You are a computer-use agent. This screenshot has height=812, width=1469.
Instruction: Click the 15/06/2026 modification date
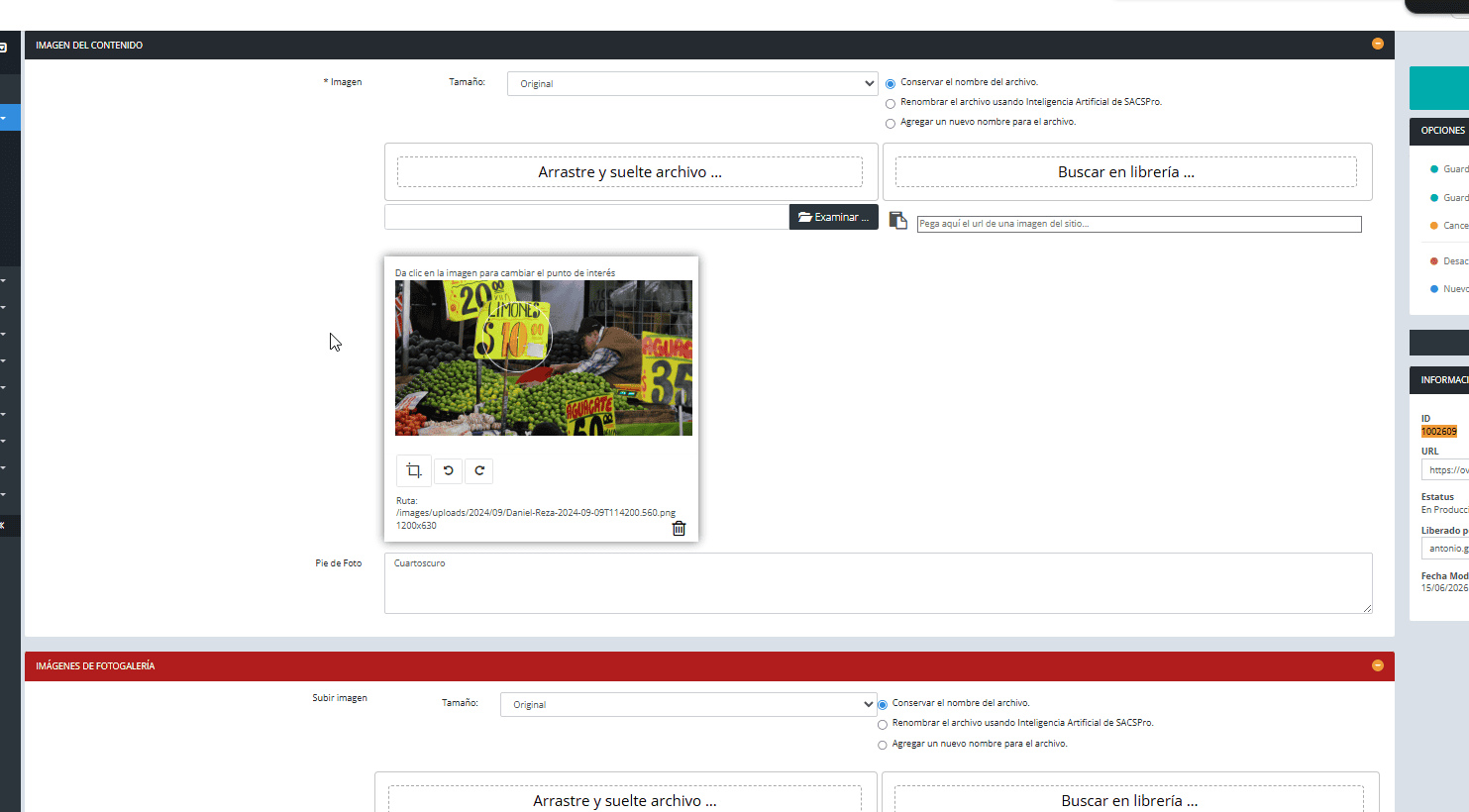coord(1445,588)
